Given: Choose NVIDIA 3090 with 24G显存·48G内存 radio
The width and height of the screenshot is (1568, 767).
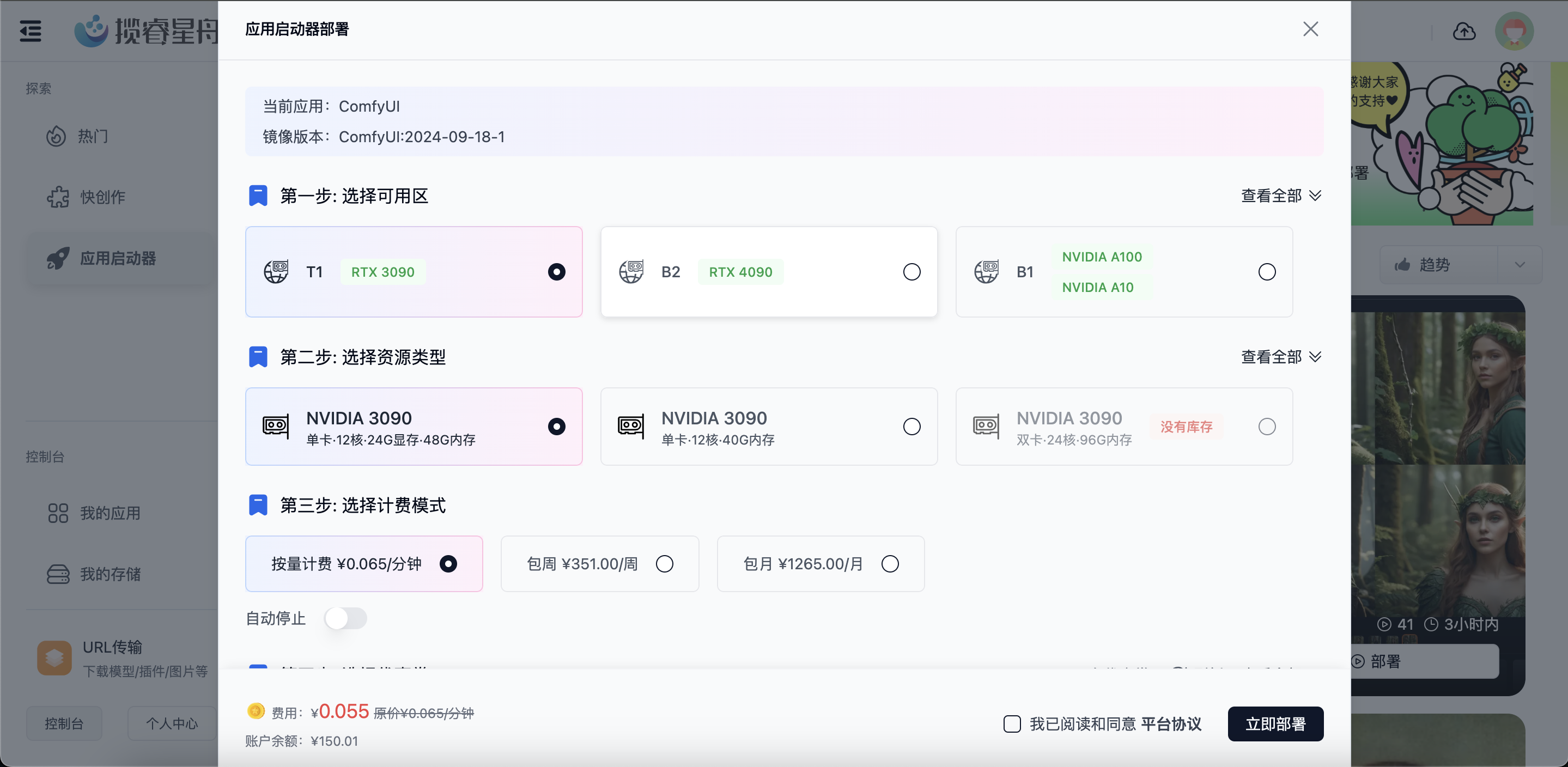Looking at the screenshot, I should click(x=556, y=427).
